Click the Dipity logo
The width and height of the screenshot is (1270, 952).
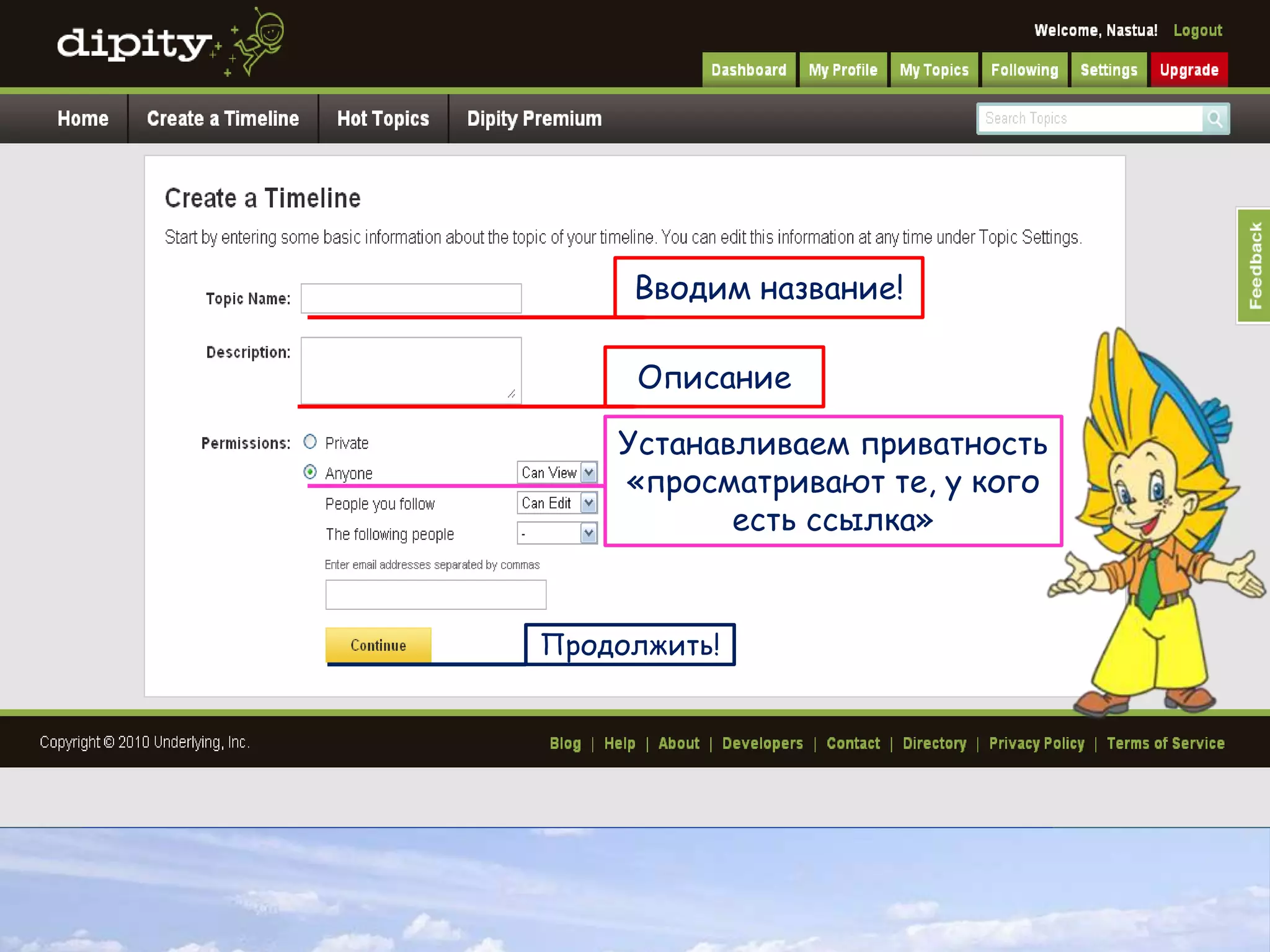click(x=171, y=42)
